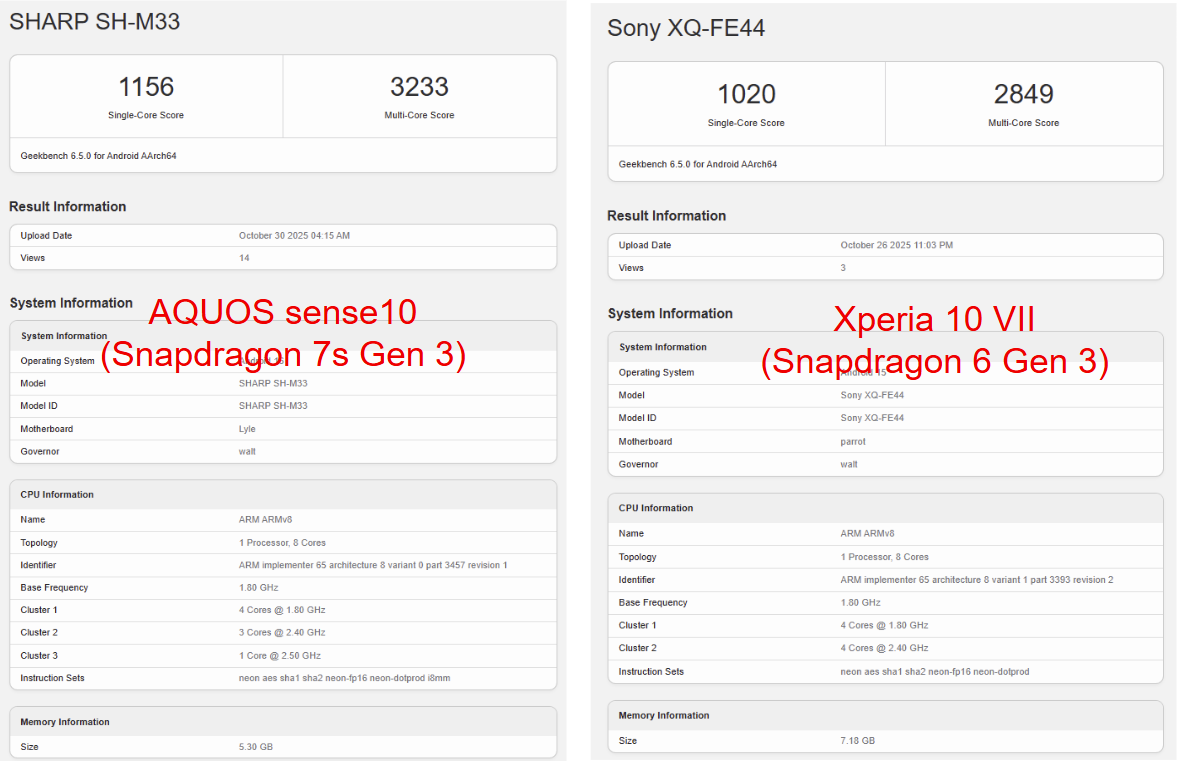
Task: Click the 1020 single-core score
Action: click(746, 94)
